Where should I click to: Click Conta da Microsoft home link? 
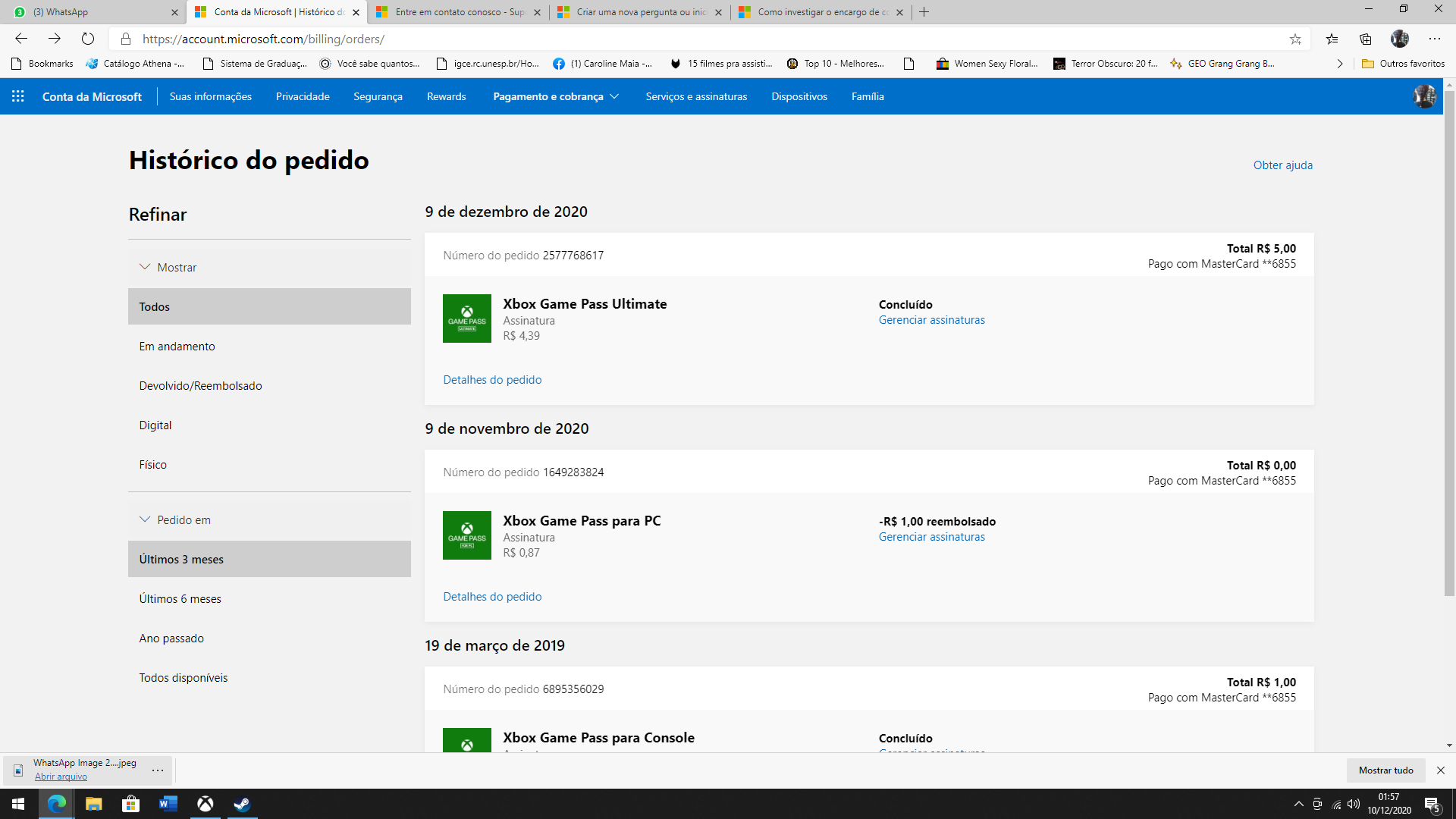[x=92, y=96]
